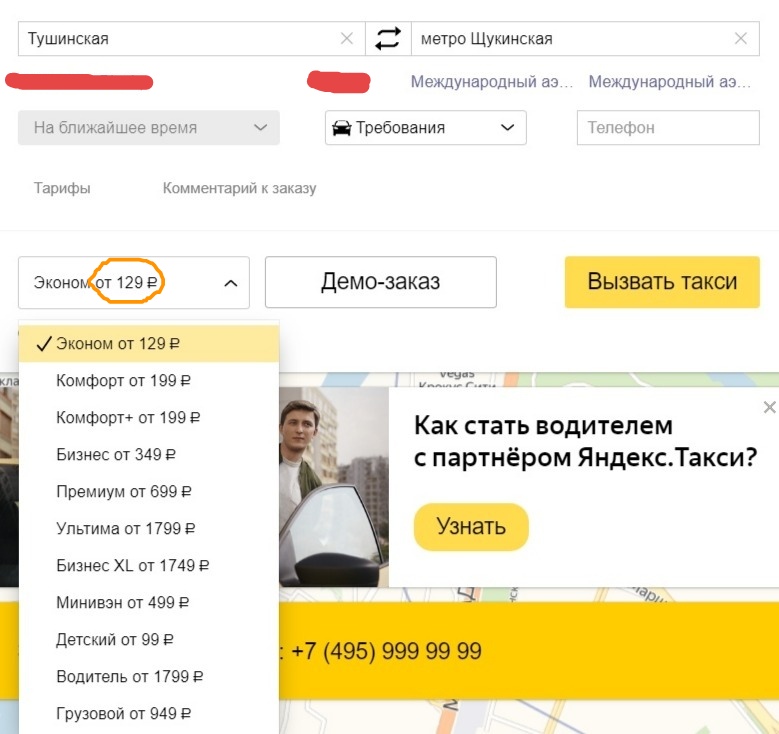Choose Комфорт+ от 199 tariff
The width and height of the screenshot is (779, 734).
coord(149,417)
